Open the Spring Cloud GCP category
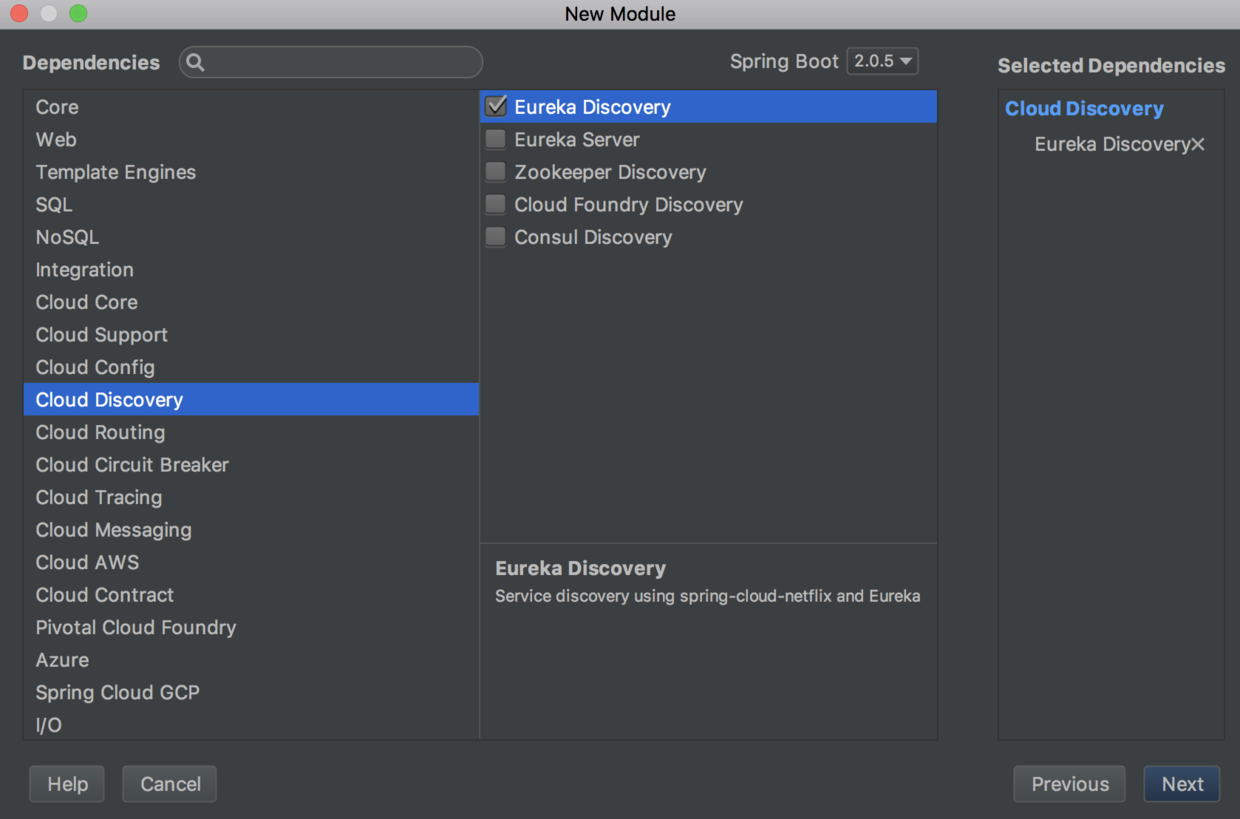Image resolution: width=1240 pixels, height=819 pixels. point(251,692)
